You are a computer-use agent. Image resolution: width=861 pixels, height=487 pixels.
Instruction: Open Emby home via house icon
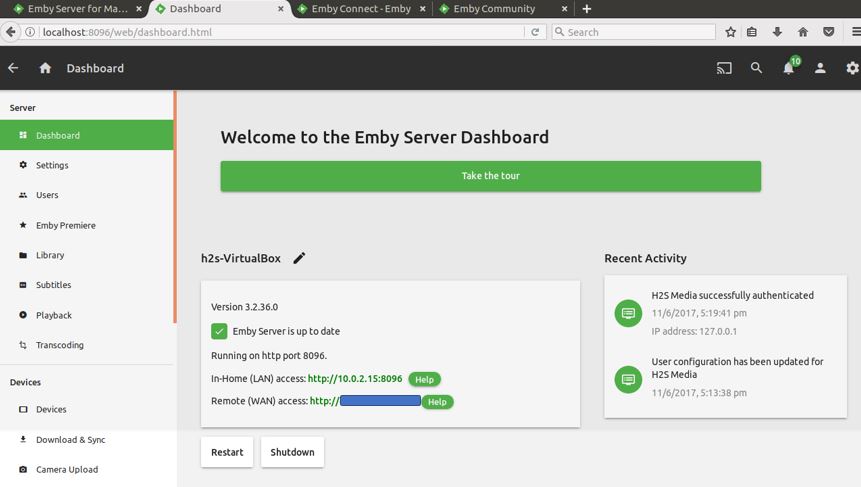tap(45, 68)
